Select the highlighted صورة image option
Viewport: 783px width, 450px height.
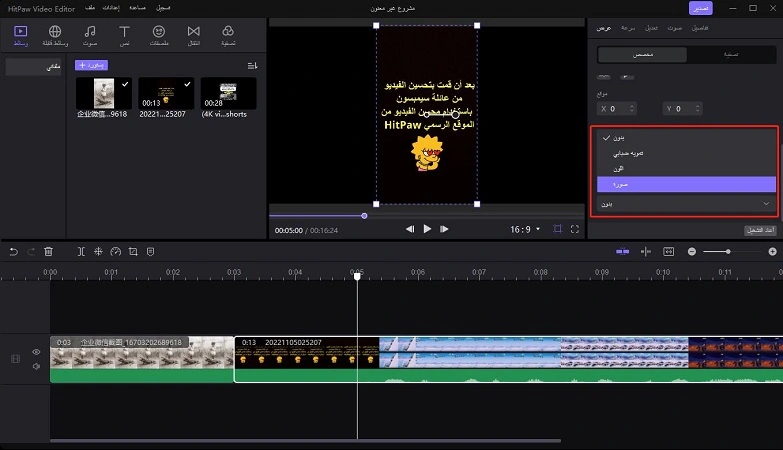click(686, 184)
